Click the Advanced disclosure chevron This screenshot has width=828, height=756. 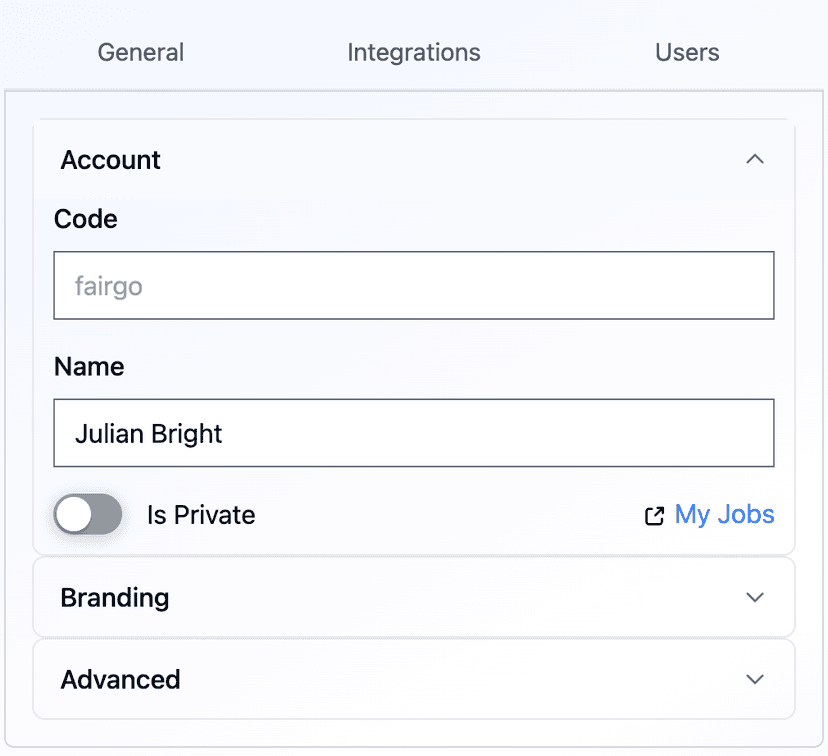(x=756, y=679)
